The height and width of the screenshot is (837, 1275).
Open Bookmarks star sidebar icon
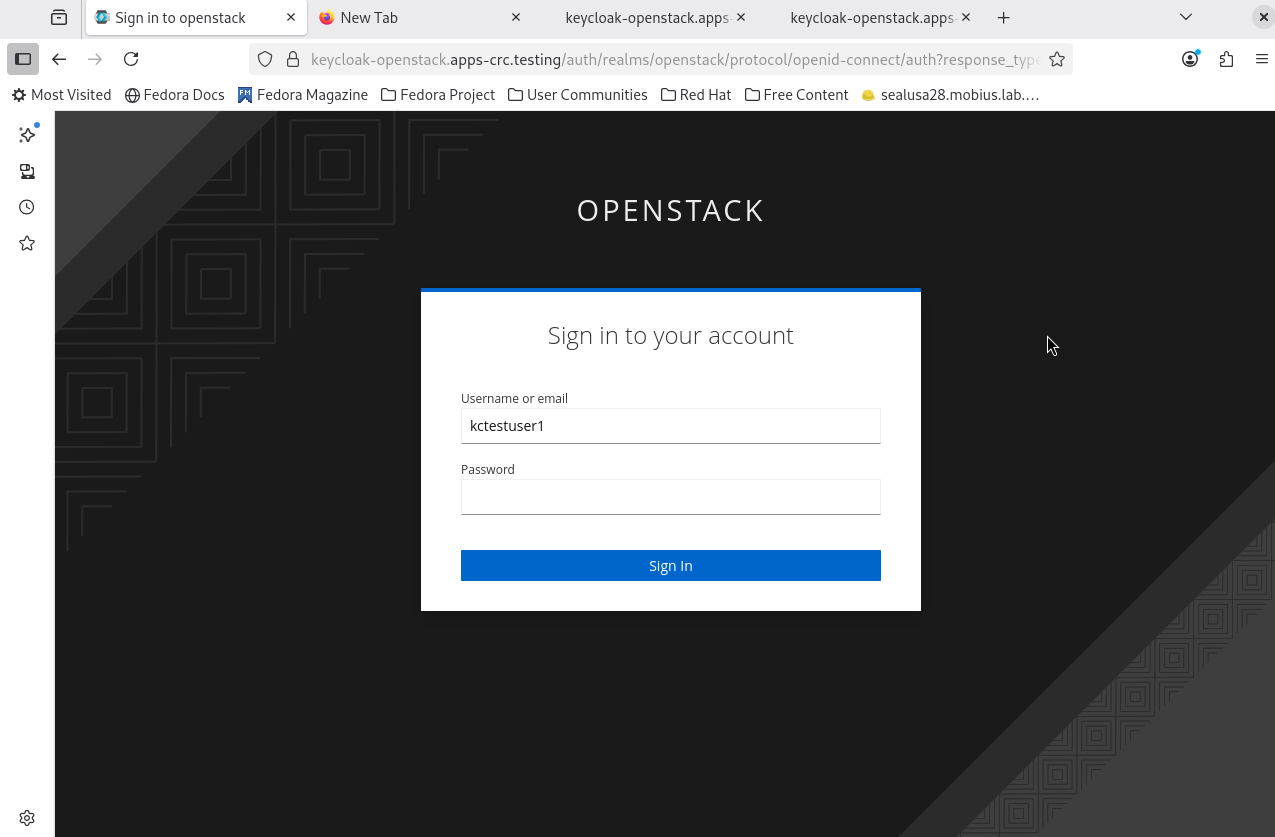(x=27, y=243)
